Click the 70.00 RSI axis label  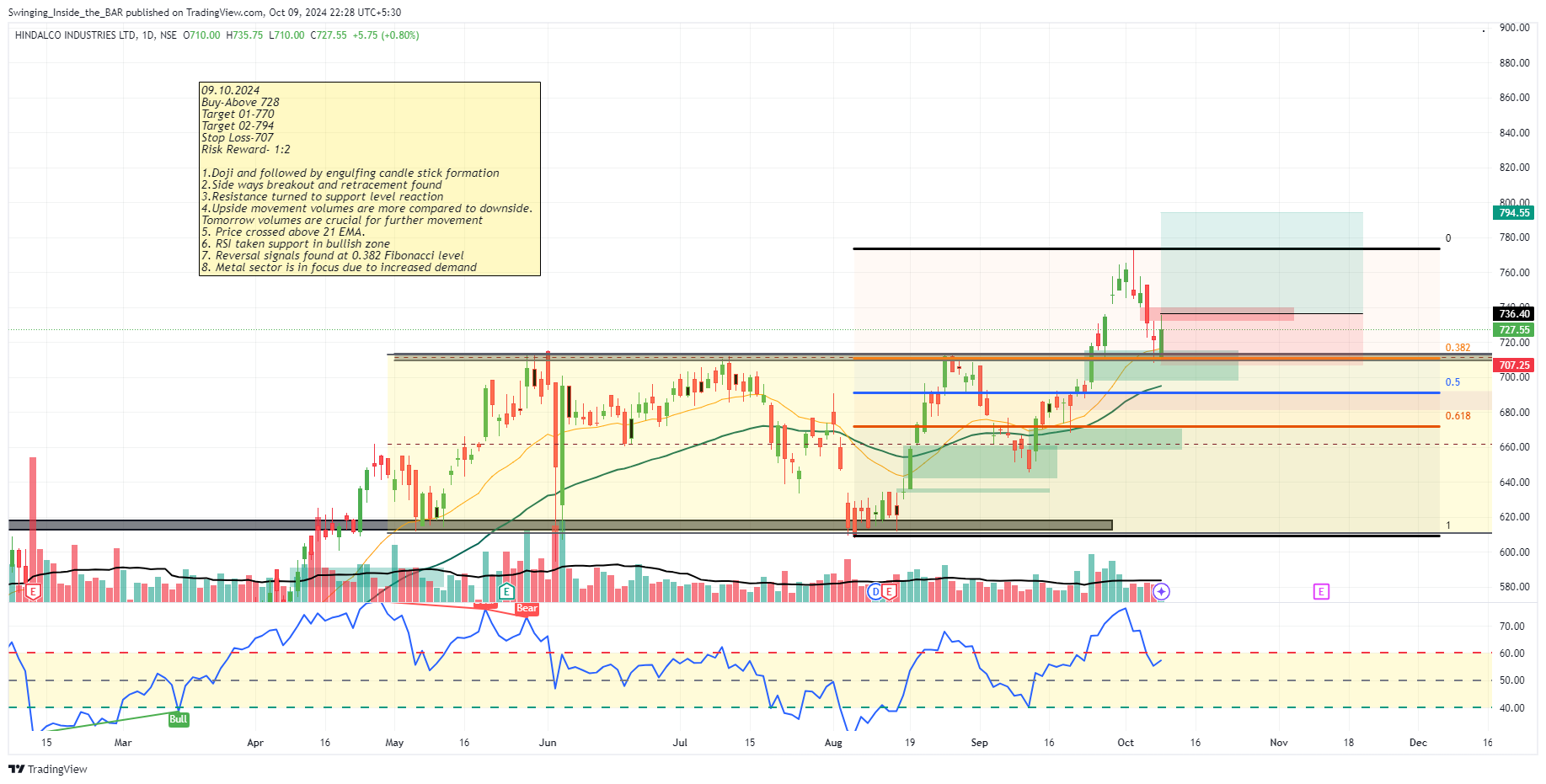tap(1511, 627)
